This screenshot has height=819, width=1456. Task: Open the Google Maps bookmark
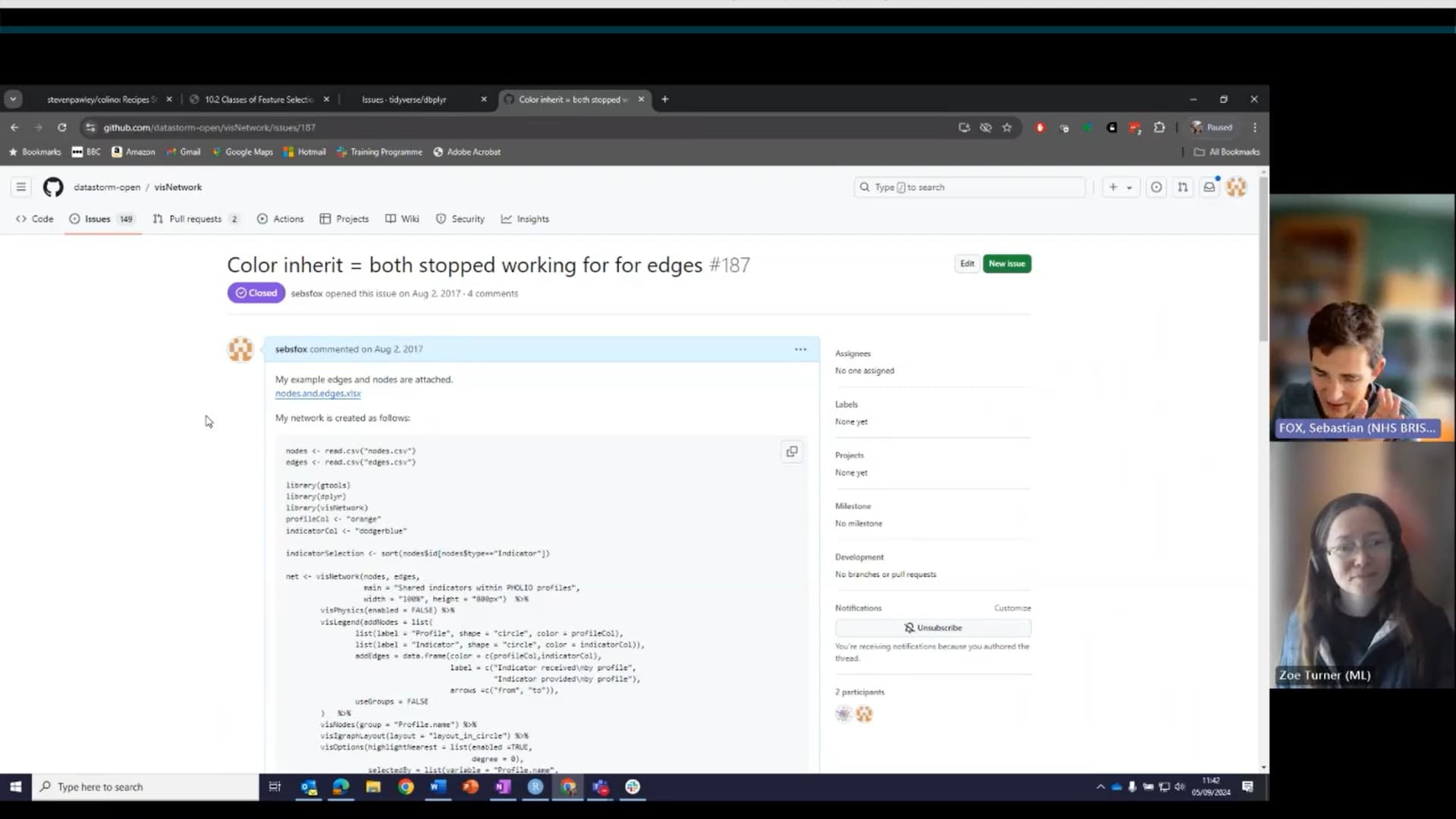243,152
